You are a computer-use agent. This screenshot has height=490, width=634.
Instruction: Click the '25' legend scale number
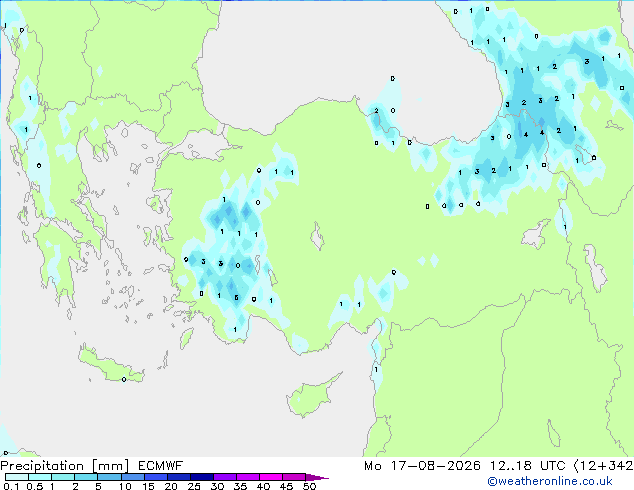pos(194,486)
